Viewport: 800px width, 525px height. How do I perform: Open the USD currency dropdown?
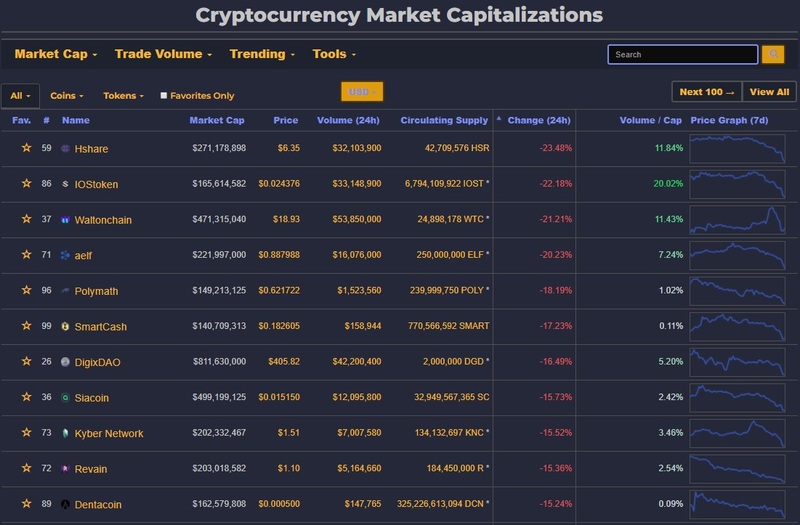(x=362, y=92)
